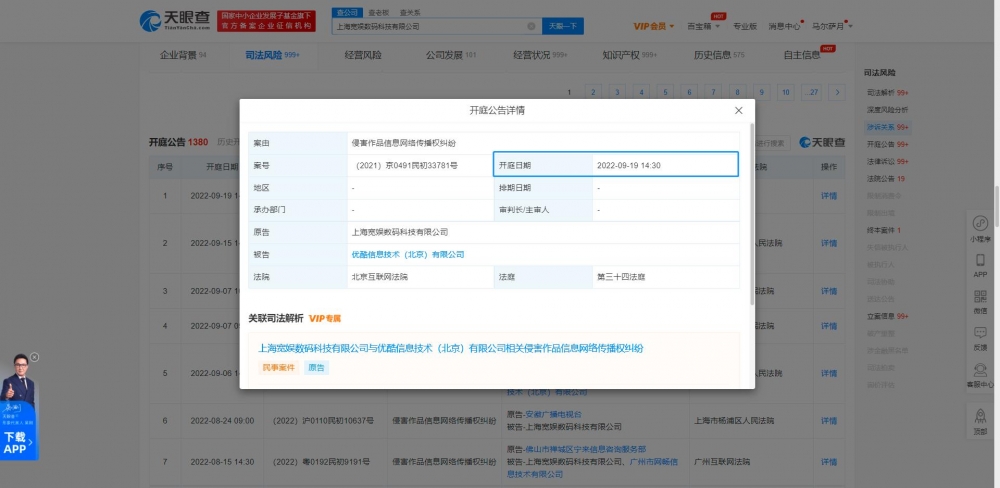
Task: Switch to the 司法风险 tab
Action: click(x=272, y=55)
